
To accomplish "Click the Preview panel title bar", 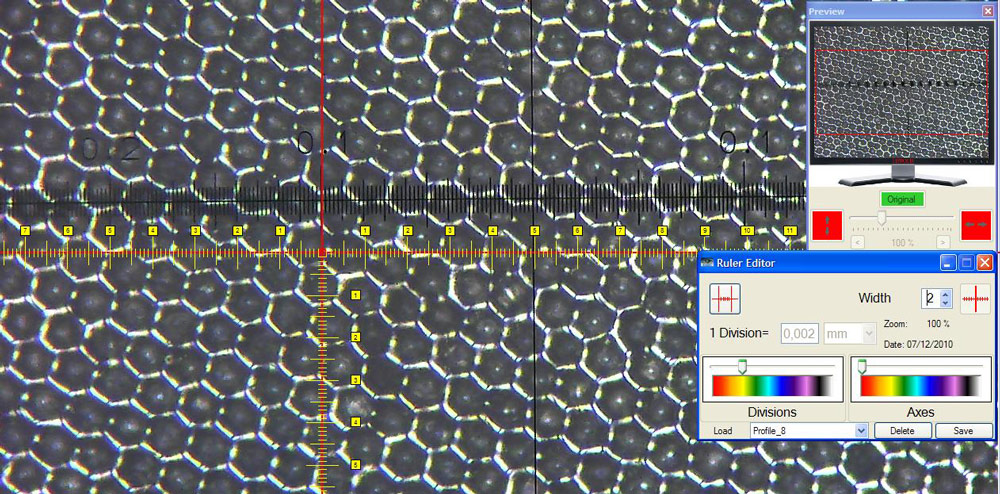I will 901,11.
